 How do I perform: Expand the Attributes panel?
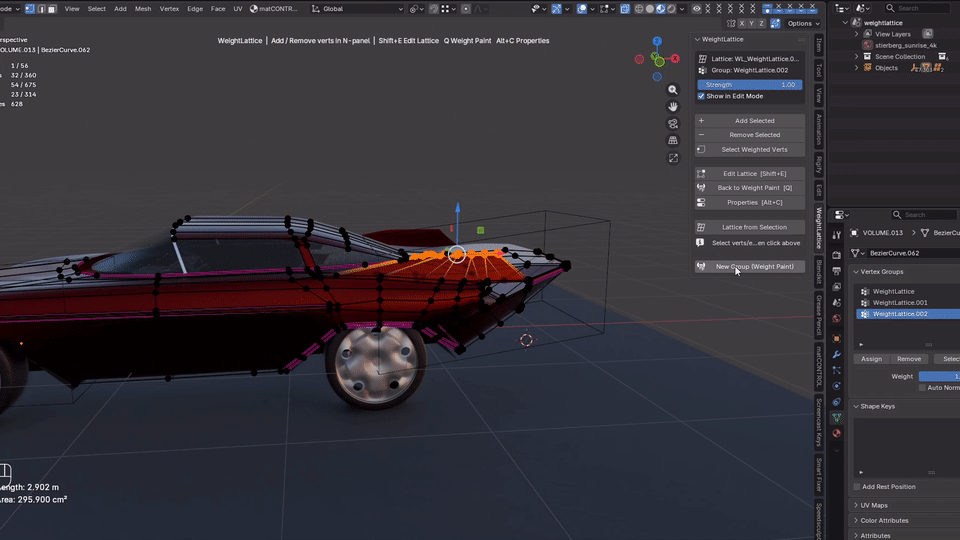[857, 536]
